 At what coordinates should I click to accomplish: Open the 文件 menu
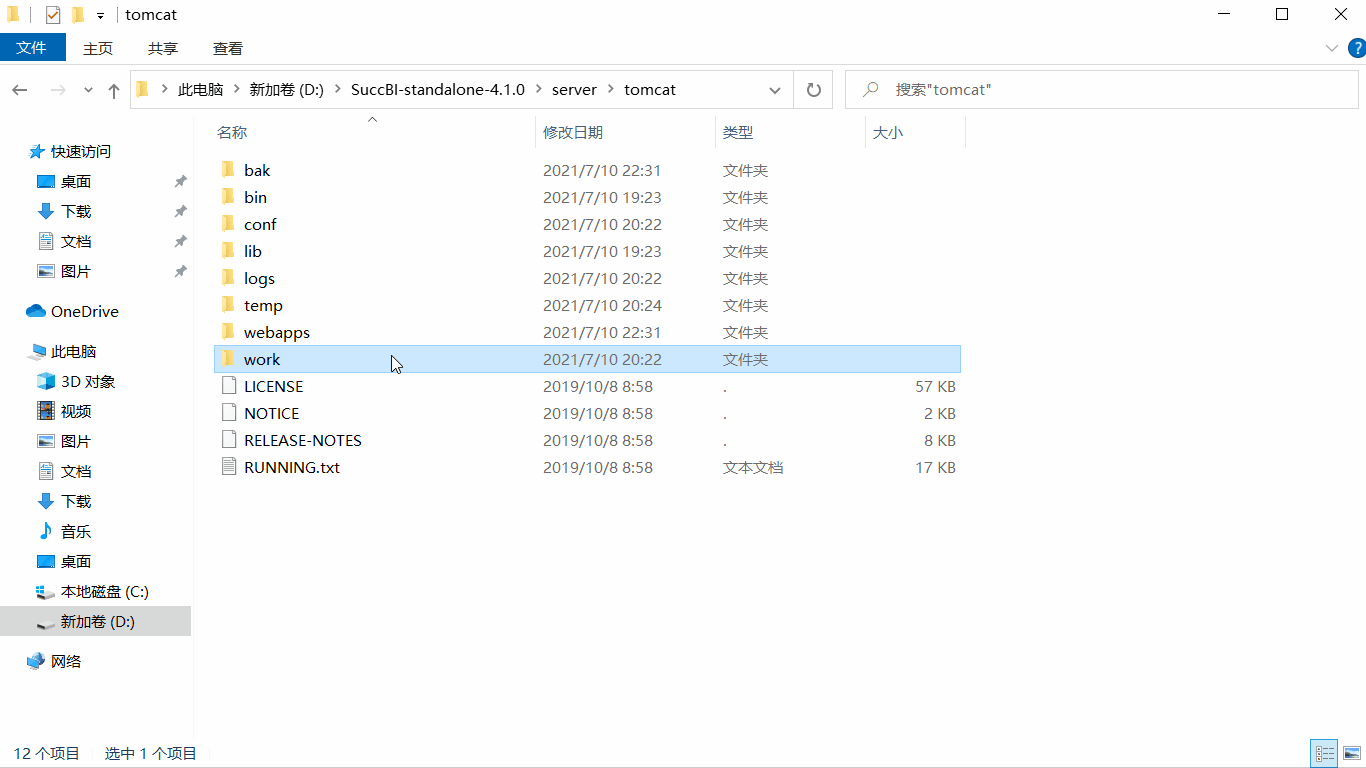33,47
